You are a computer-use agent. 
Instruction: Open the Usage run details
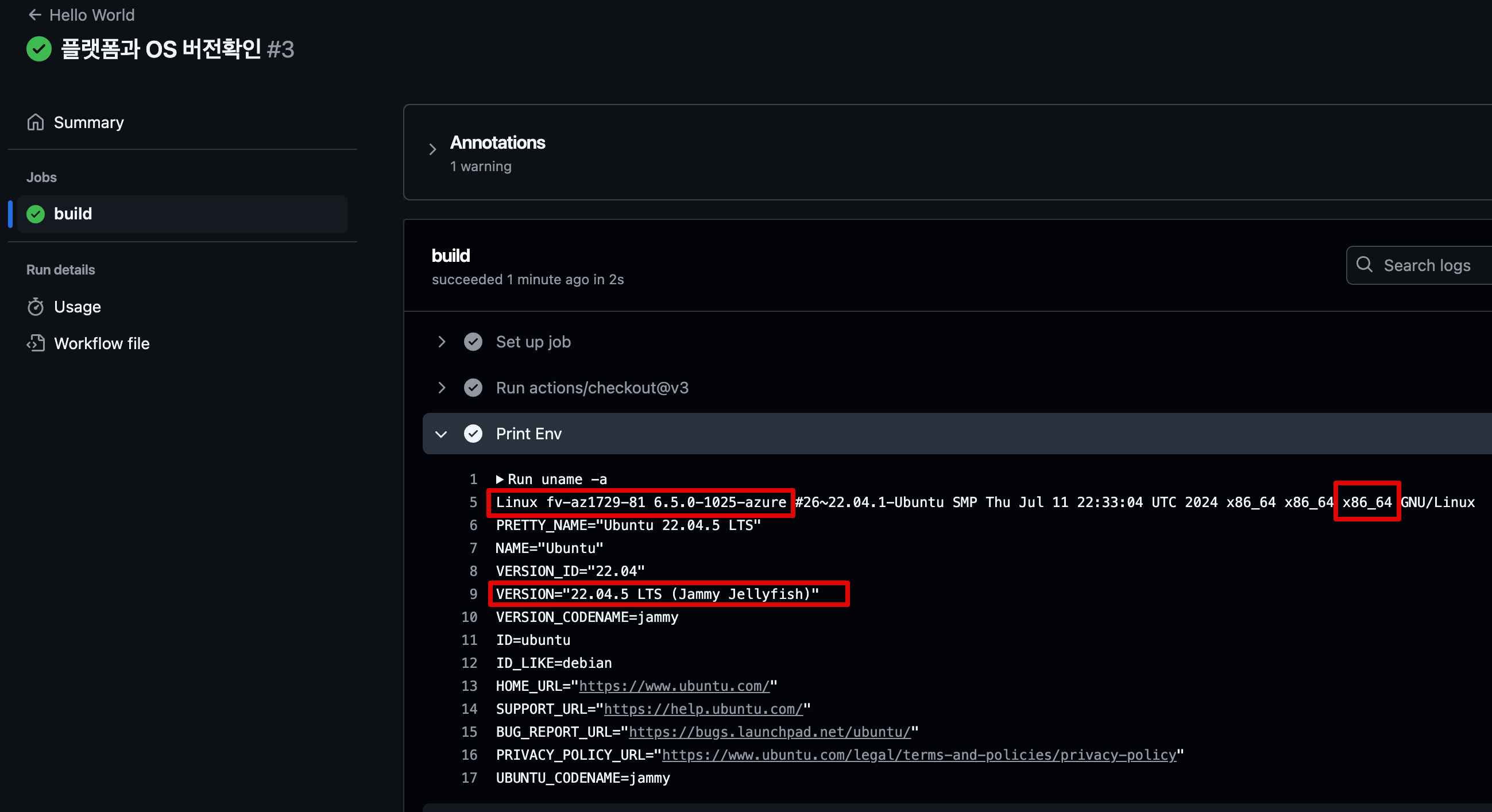pos(77,307)
